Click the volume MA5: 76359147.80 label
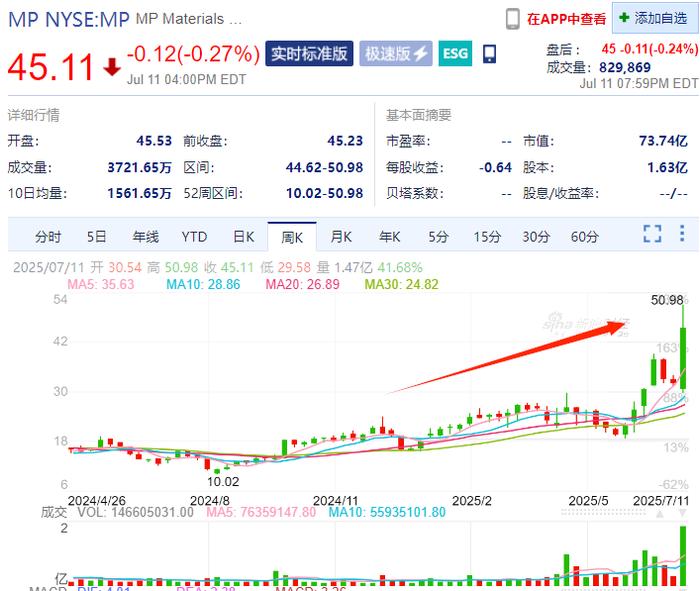This screenshot has height=591, width=700. coord(261,512)
